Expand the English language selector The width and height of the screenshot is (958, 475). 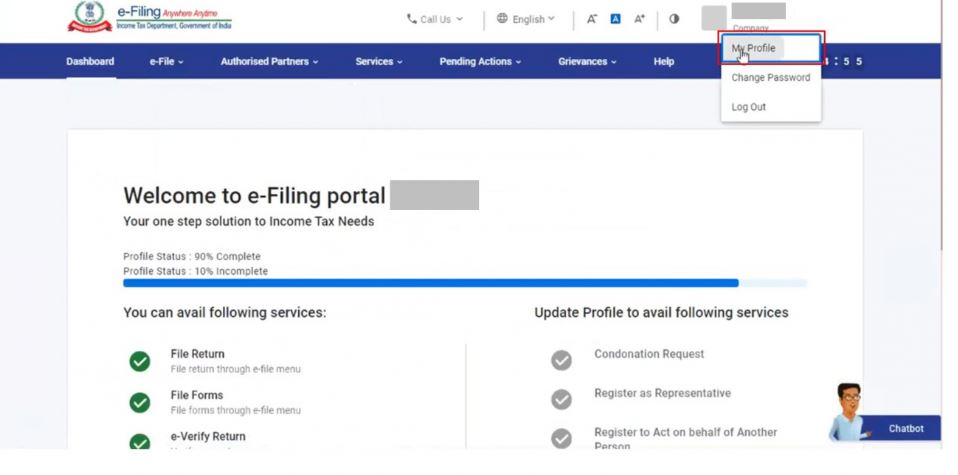[x=526, y=19]
